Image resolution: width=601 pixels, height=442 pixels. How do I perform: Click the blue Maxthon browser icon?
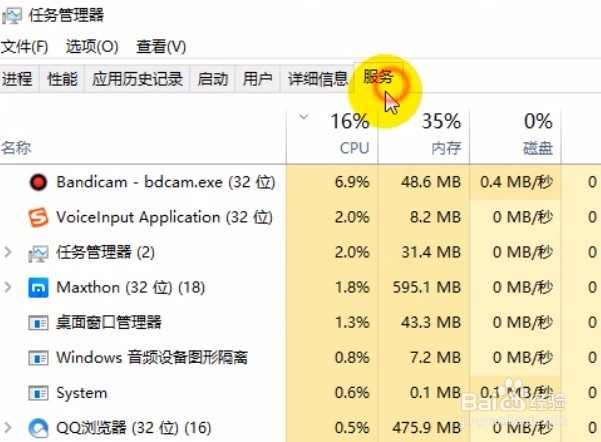38,288
